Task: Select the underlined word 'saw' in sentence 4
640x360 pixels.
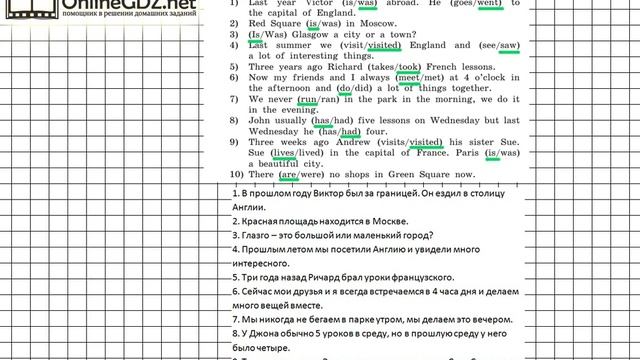Action: pos(508,45)
